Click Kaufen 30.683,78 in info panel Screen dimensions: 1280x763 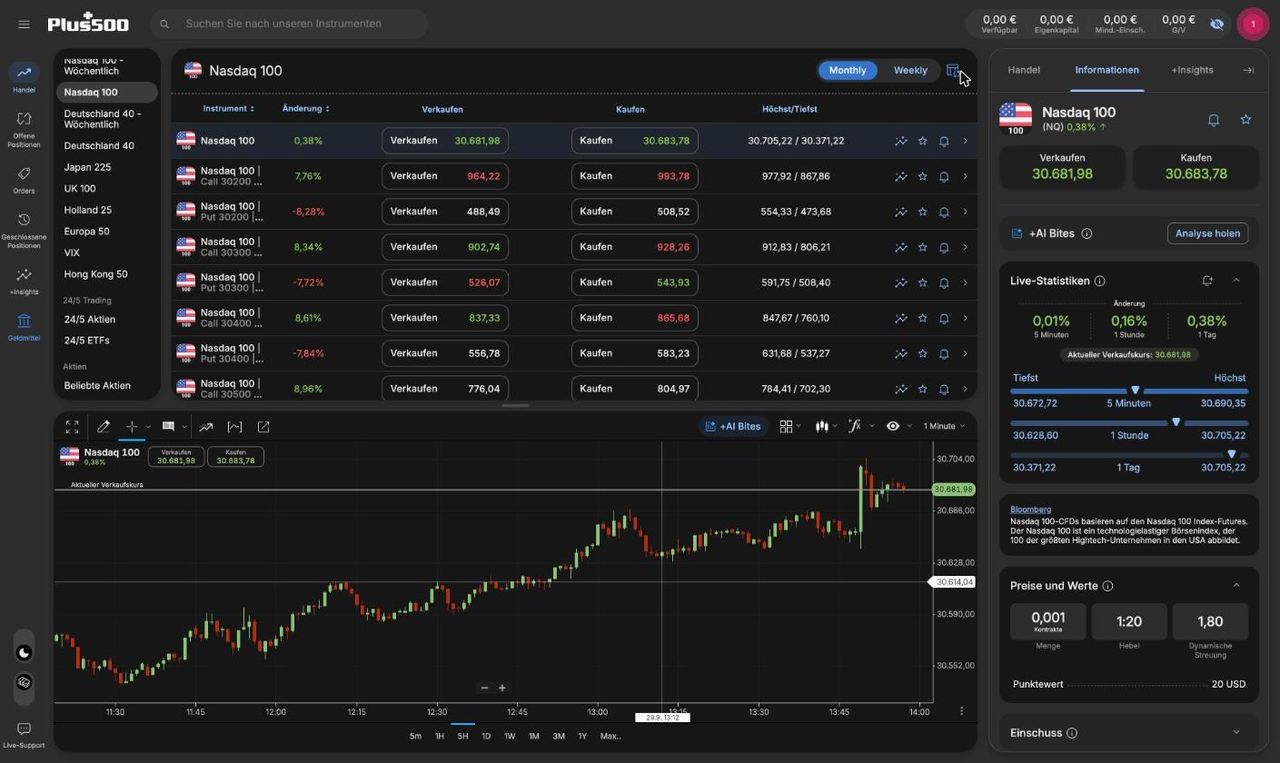pos(1195,167)
